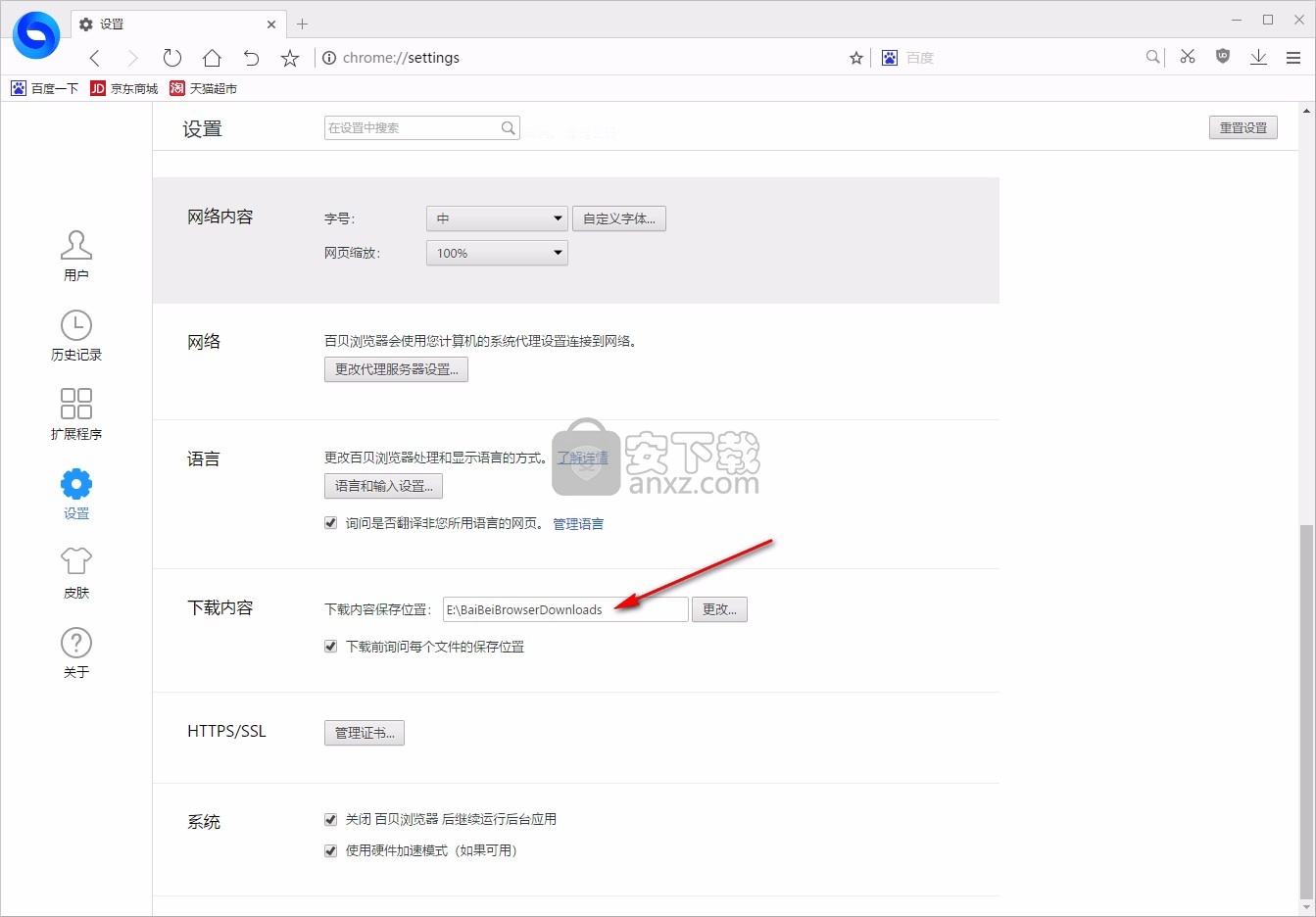Toggle 询问是否翻译非您所用语言的网页 checkbox
The width and height of the screenshot is (1316, 917).
330,523
